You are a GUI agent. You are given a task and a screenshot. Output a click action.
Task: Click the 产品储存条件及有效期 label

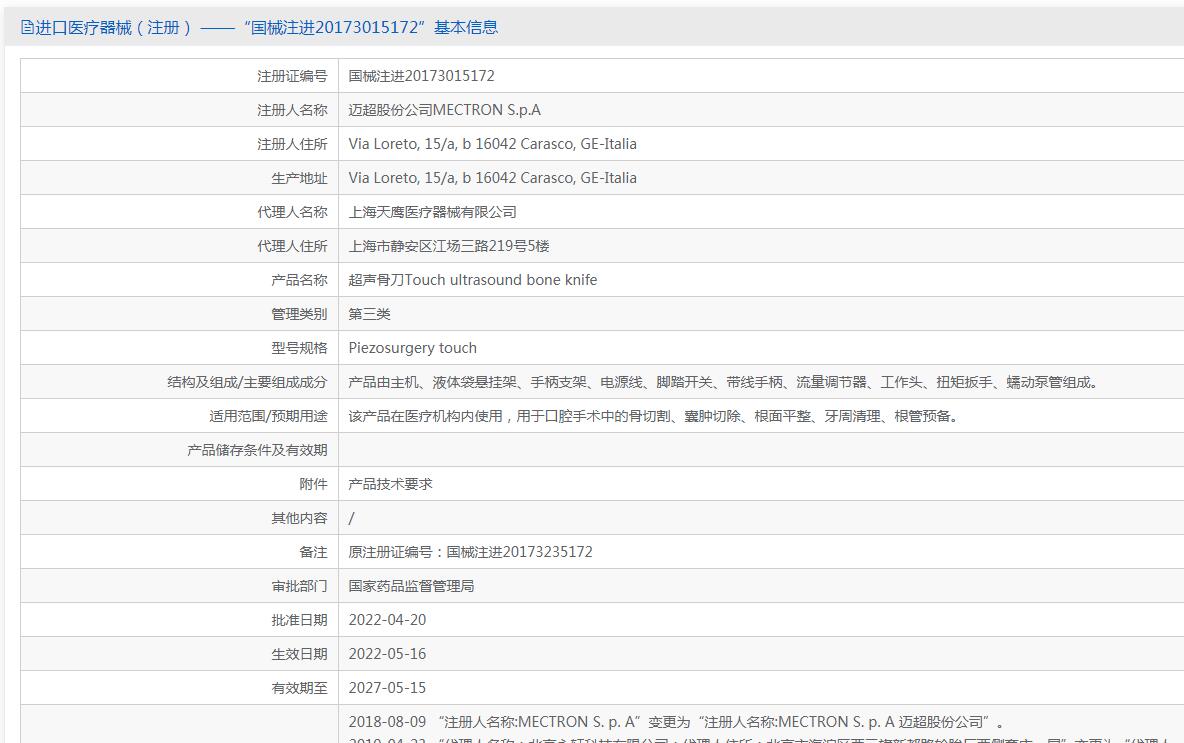click(257, 450)
